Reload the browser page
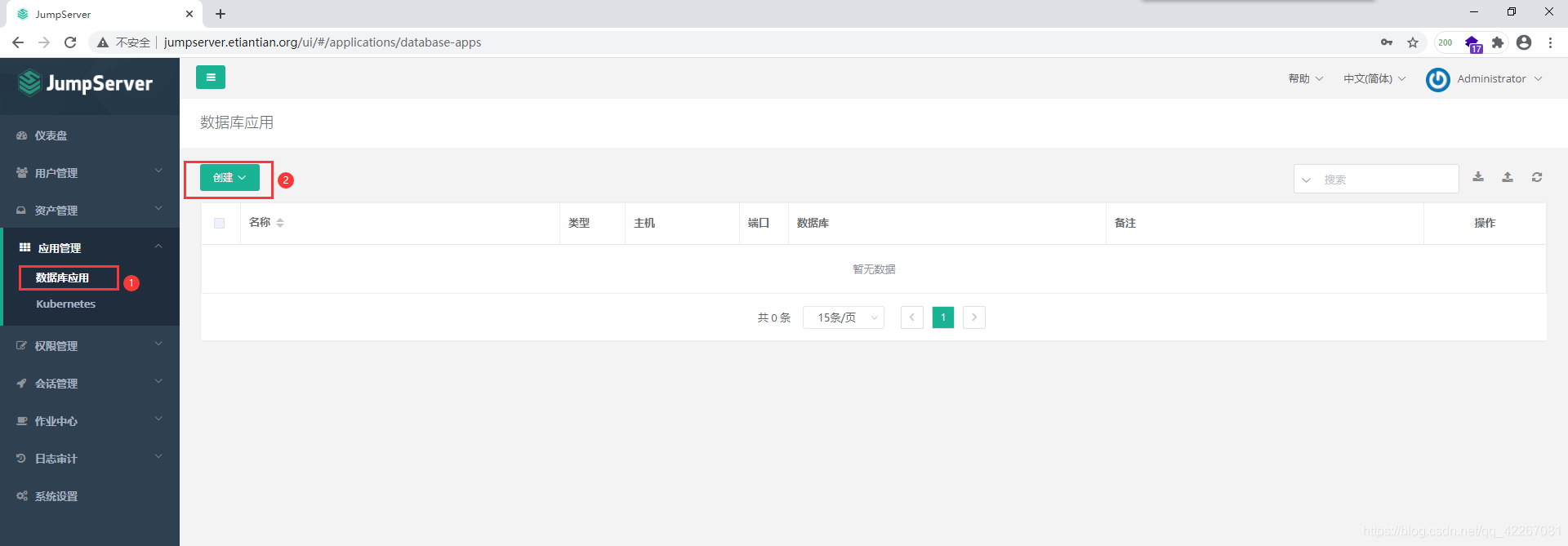Image resolution: width=1568 pixels, height=546 pixels. 70,42
